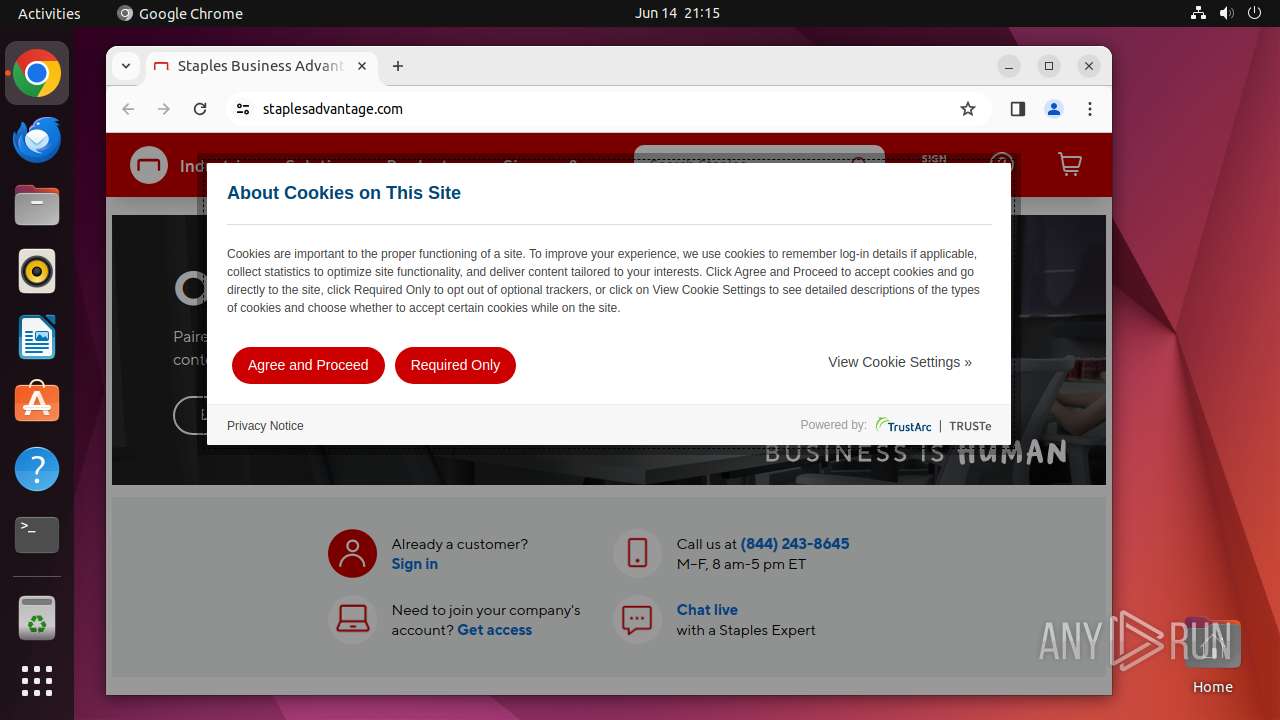1280x720 pixels.
Task: Call the (844) 243-8645 number link
Action: (x=795, y=544)
